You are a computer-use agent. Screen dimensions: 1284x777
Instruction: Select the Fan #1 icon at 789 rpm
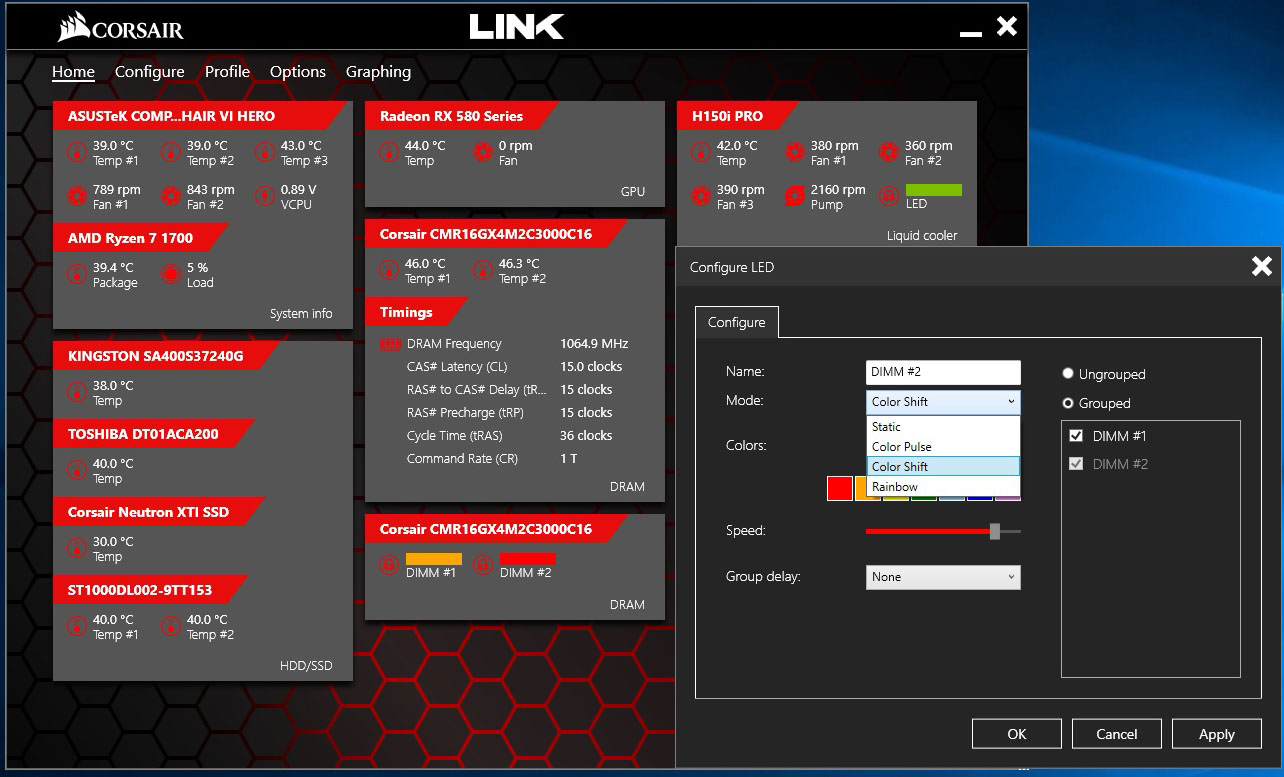[77, 196]
